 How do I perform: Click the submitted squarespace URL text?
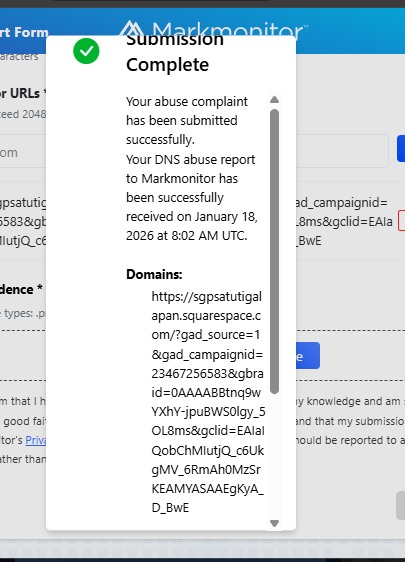coord(208,402)
